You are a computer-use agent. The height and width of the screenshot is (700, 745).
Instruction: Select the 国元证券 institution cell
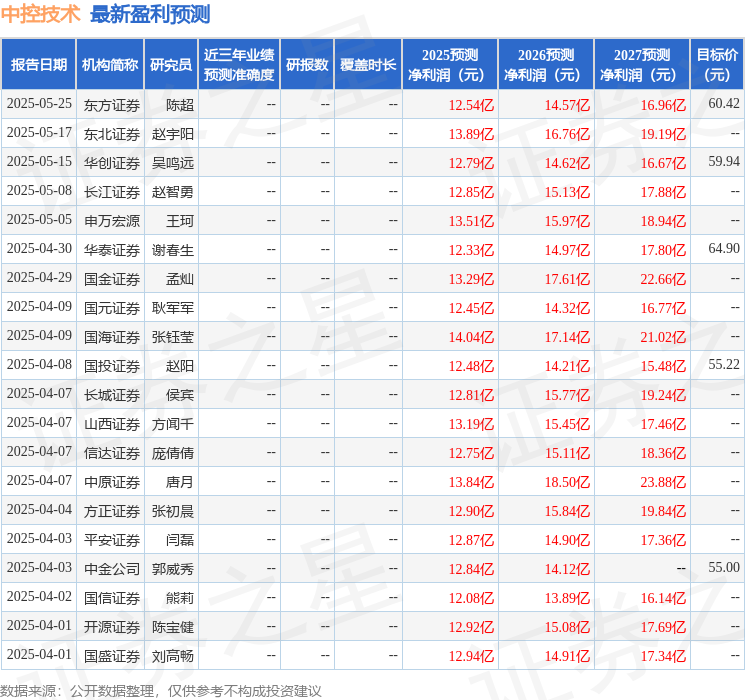click(x=112, y=308)
